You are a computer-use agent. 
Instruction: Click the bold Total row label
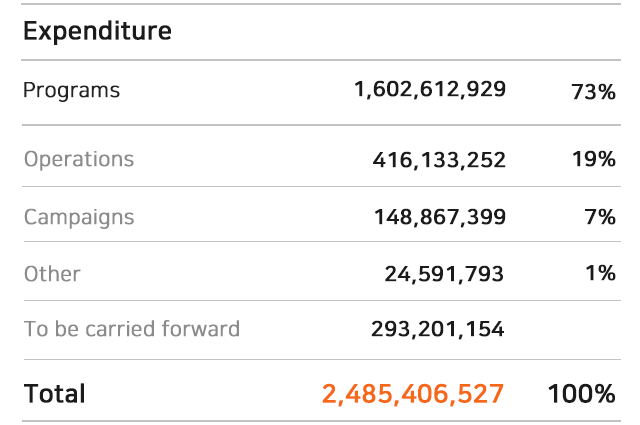(x=55, y=394)
